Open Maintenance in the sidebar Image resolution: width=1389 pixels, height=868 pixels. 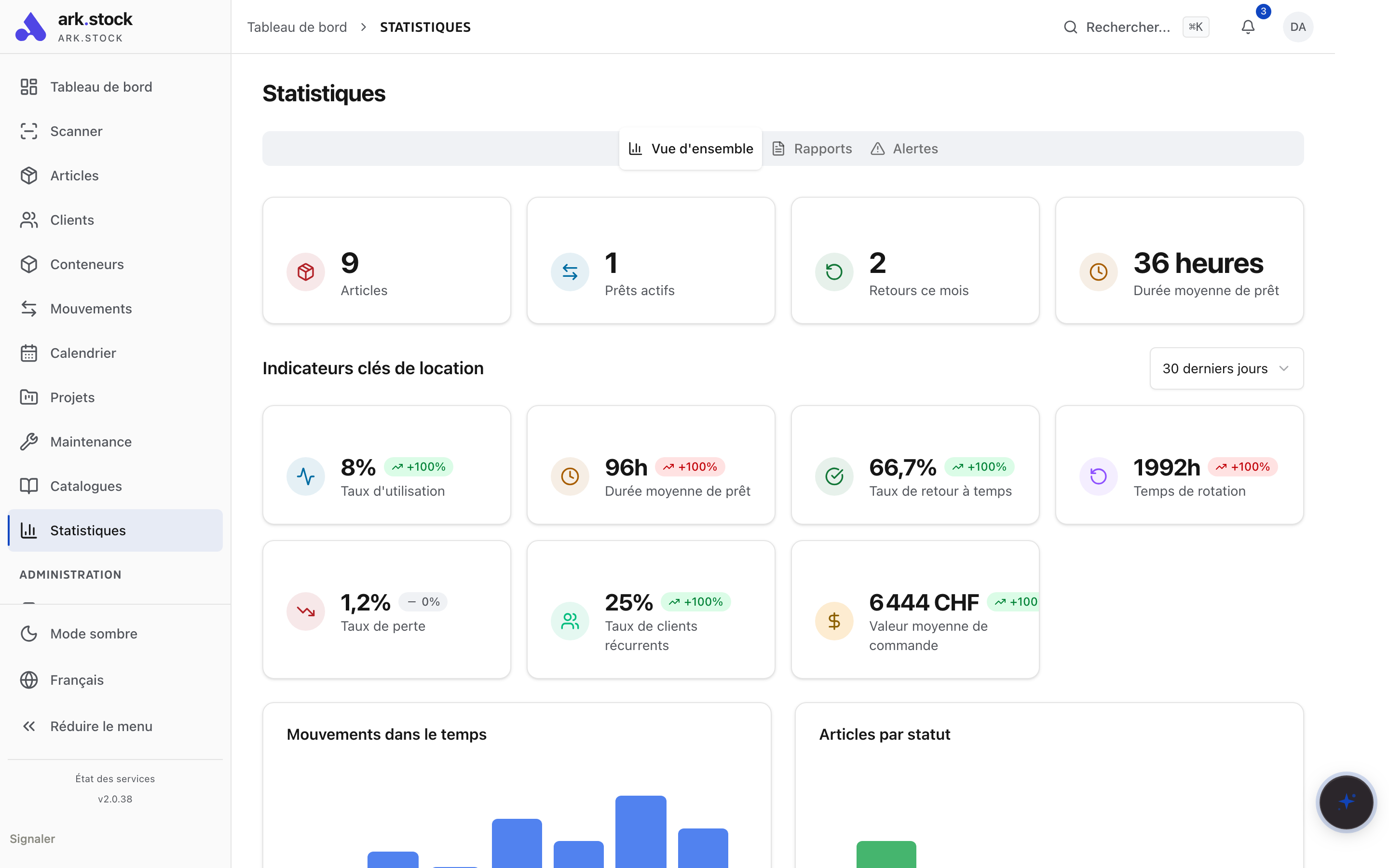[x=115, y=441]
